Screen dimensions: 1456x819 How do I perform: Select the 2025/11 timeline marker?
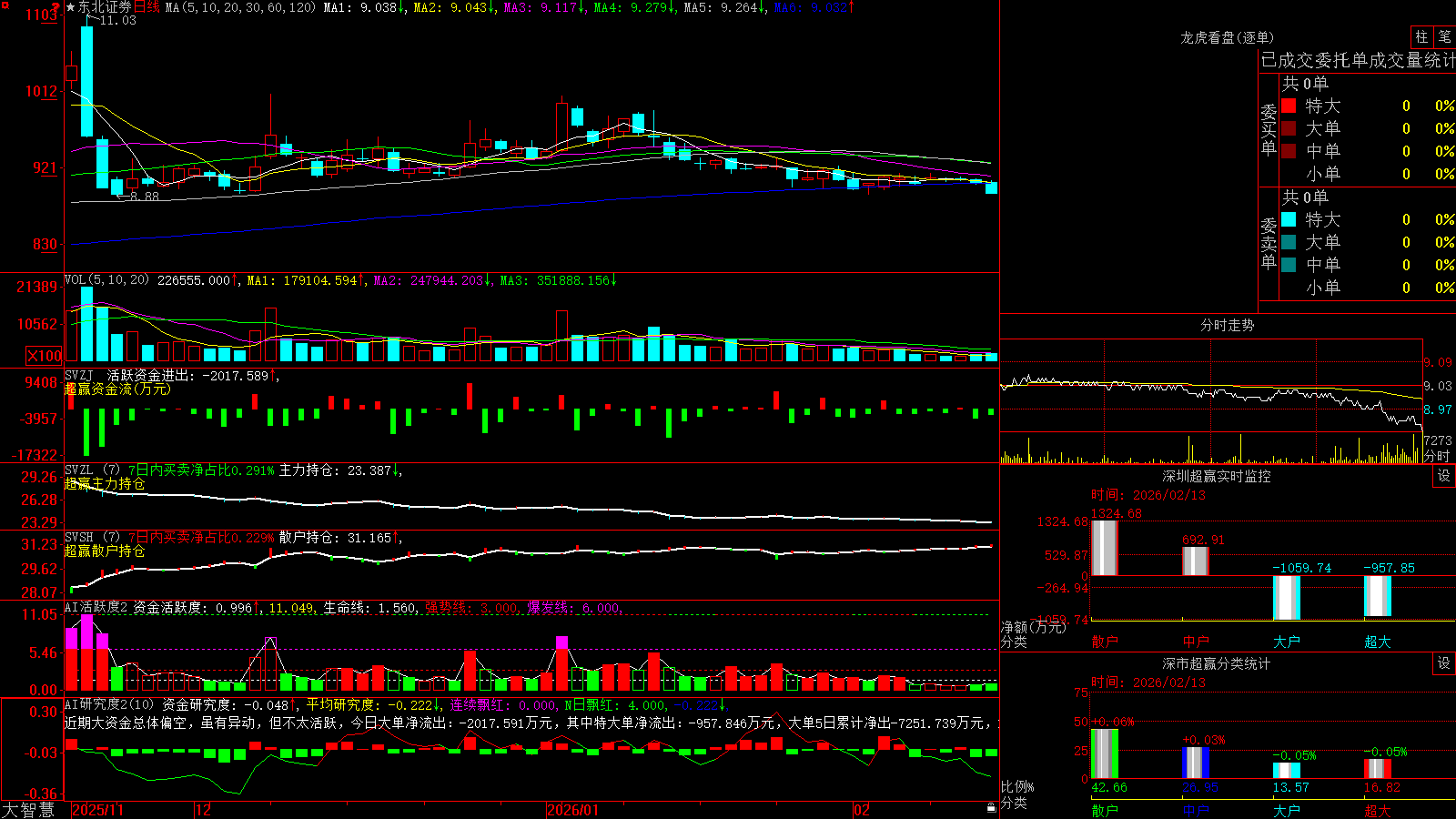97,810
